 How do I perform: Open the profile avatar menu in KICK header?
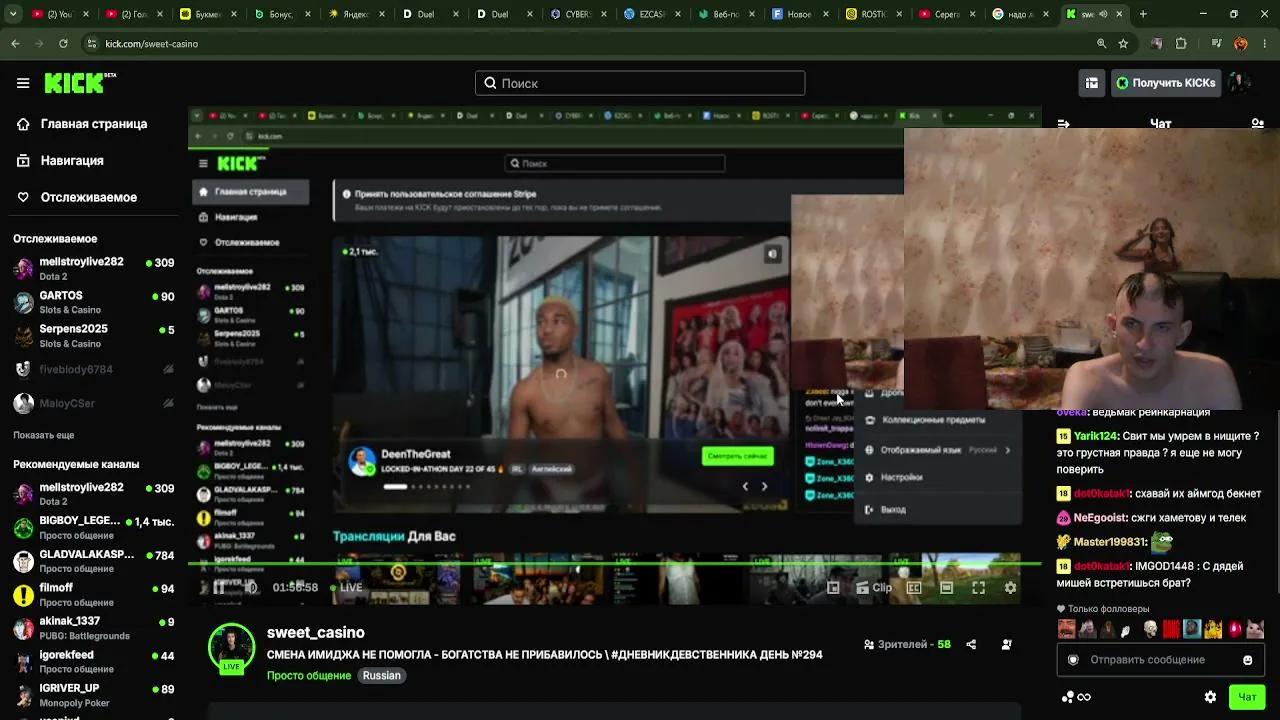tap(1239, 83)
